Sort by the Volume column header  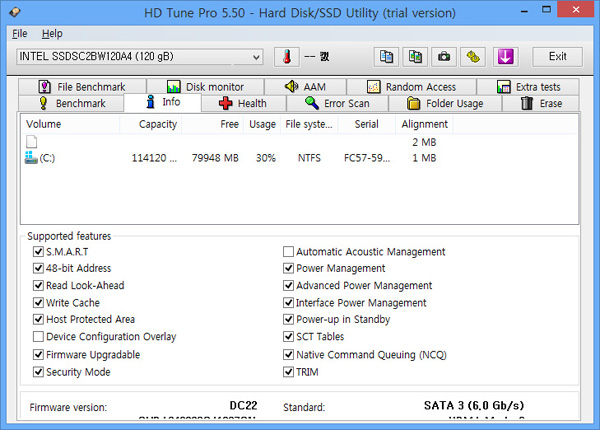70,124
